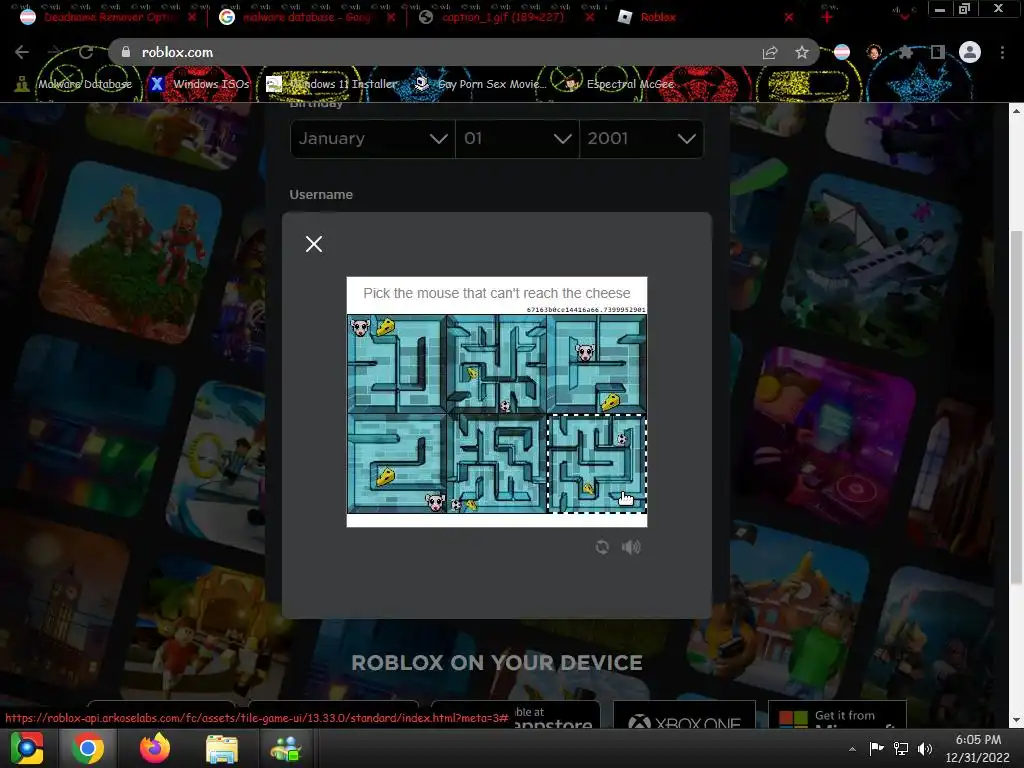Open the Windows ISOs bookmark

[200, 84]
